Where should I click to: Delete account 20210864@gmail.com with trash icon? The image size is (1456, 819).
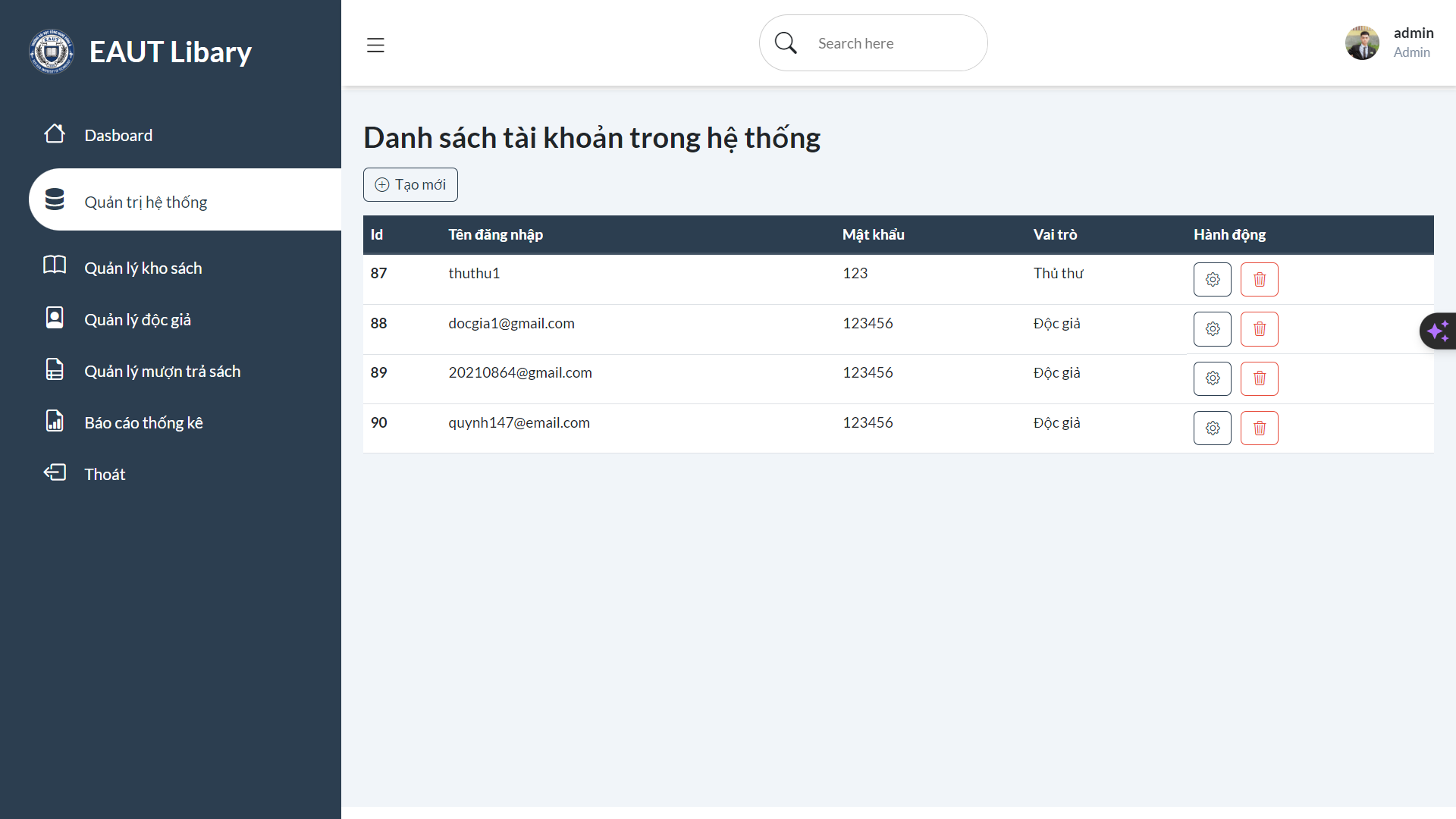(1259, 378)
